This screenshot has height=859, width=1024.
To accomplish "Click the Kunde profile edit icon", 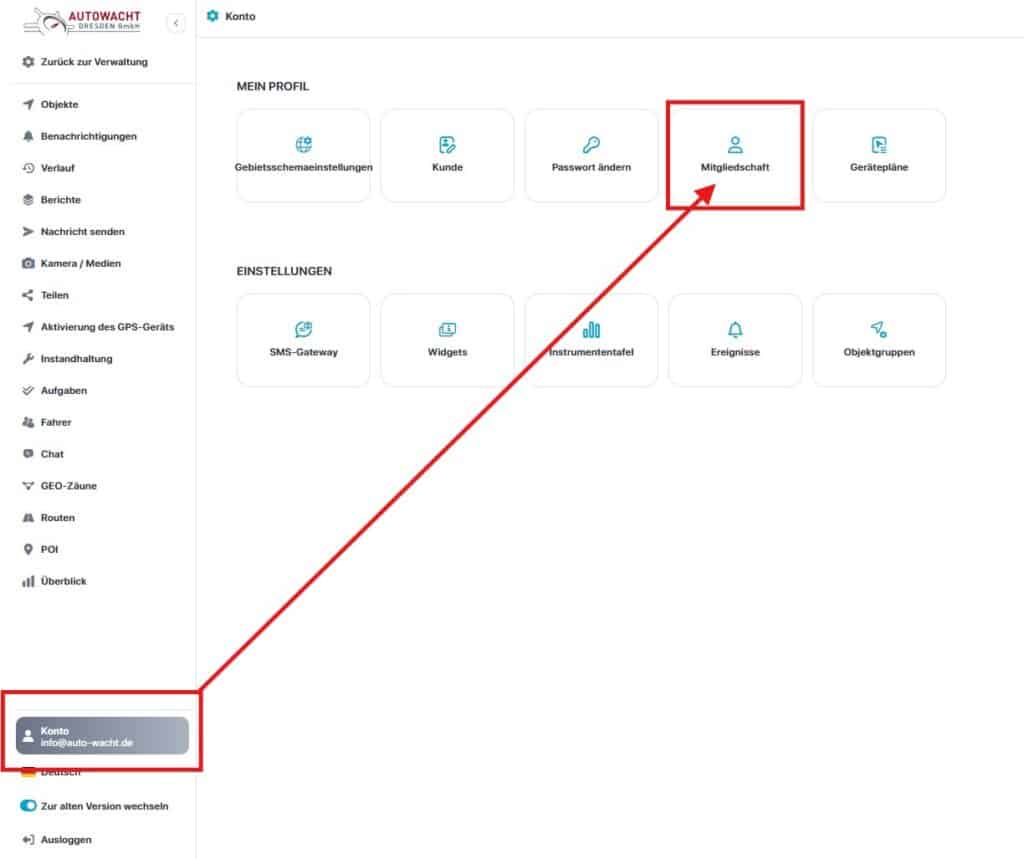I will coord(447,145).
